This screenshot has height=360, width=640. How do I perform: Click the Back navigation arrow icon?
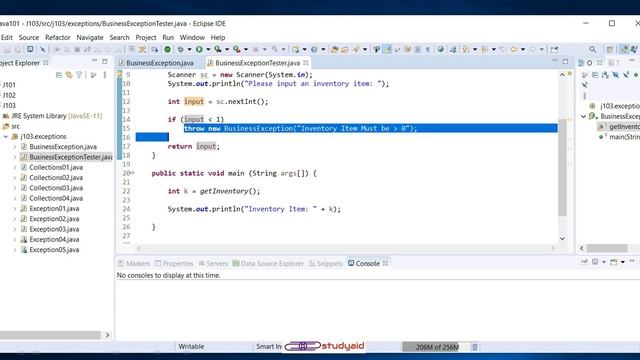point(514,49)
